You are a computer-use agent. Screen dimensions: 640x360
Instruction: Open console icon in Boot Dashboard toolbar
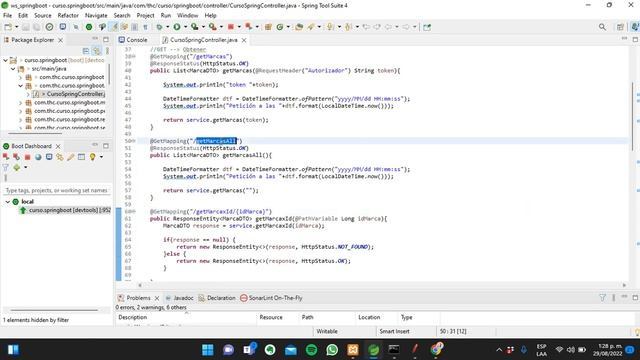click(49, 157)
